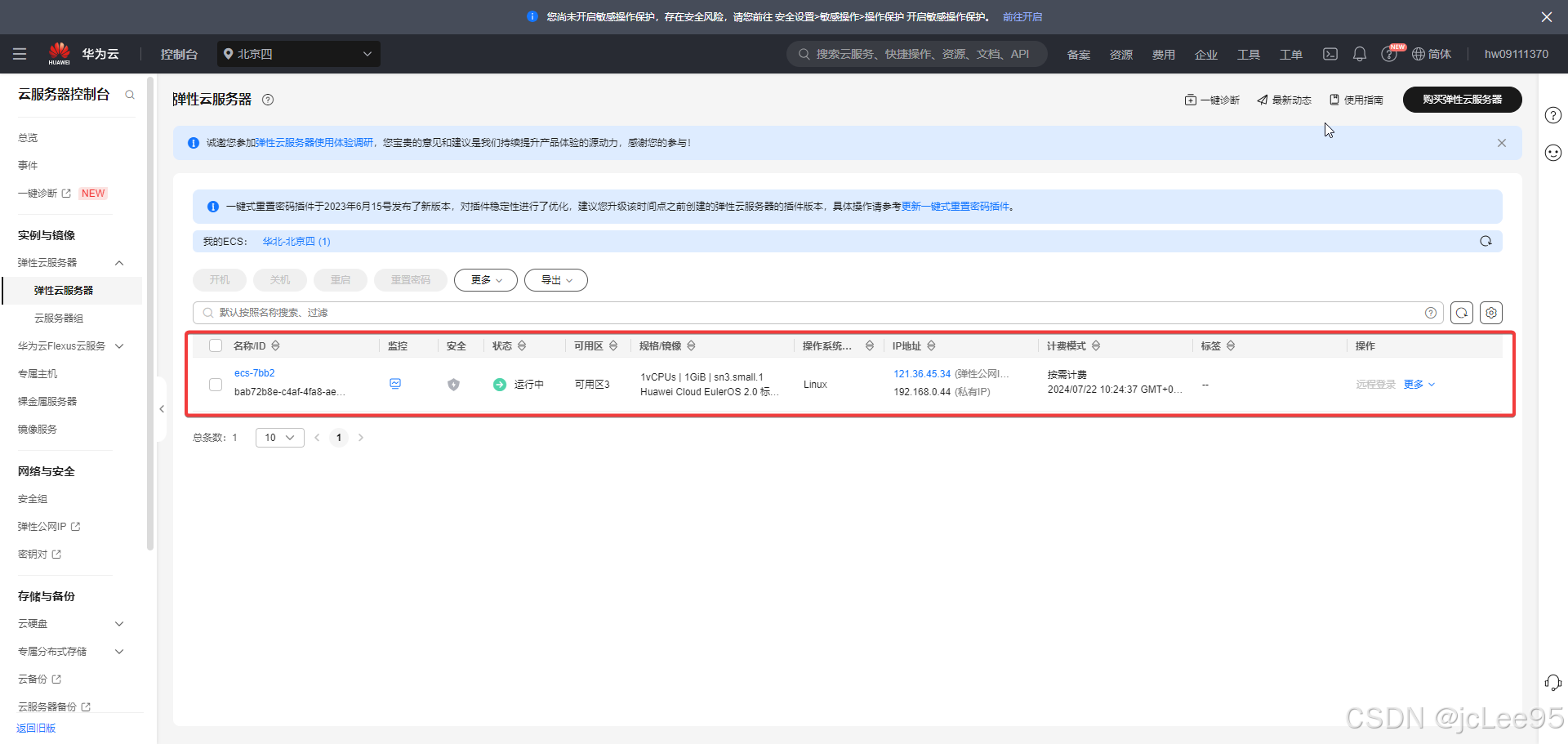1568x744 pixels.
Task: Open ecs-7bb2 server details link
Action: (x=255, y=373)
